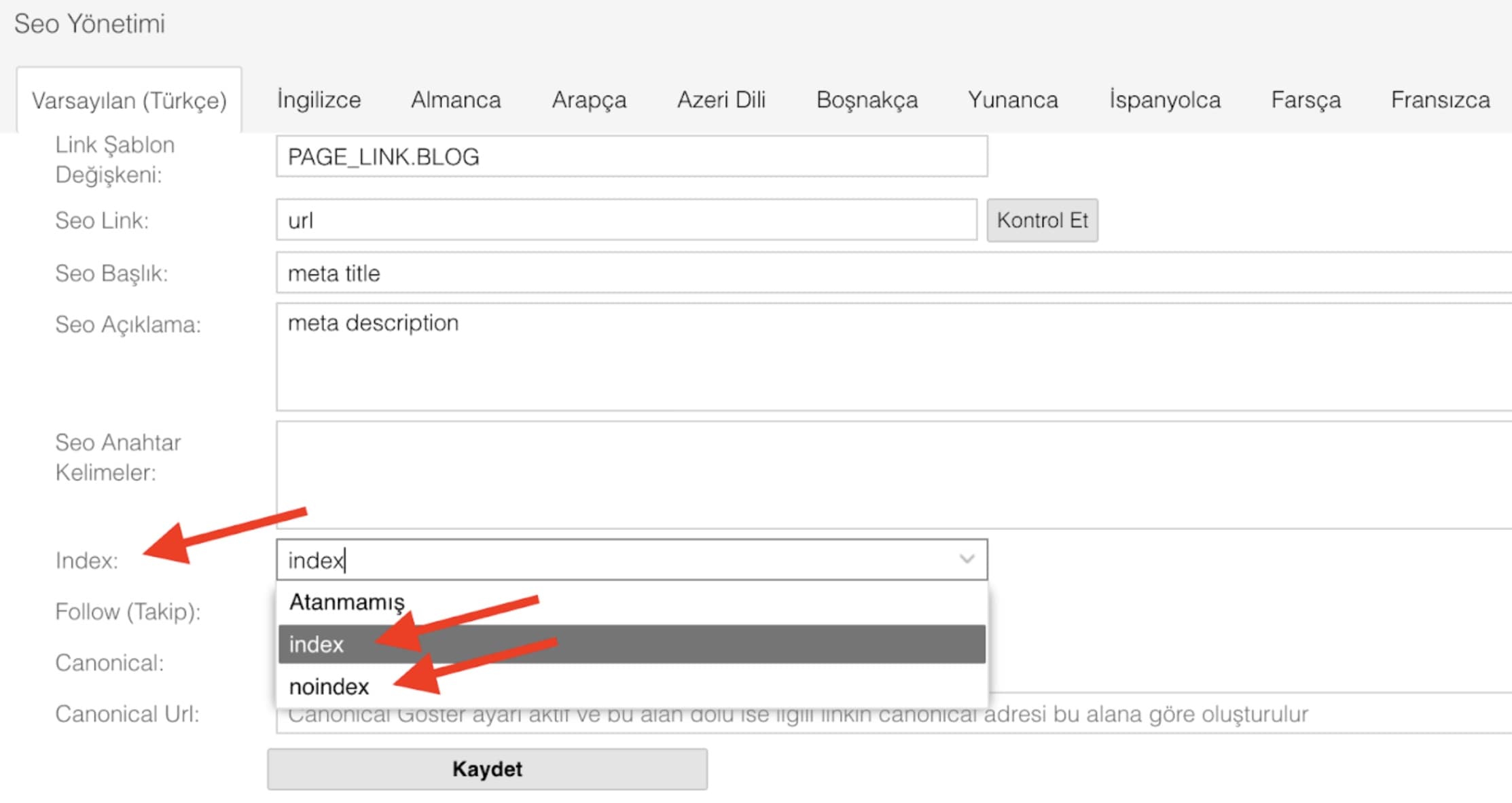Viewport: 1512px width, 803px height.
Task: Select the Yunanca tab
Action: click(1013, 99)
